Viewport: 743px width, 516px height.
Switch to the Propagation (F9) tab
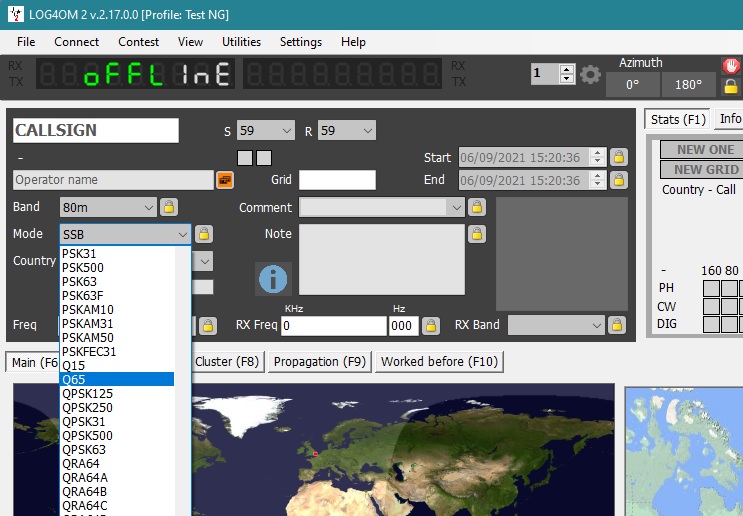320,362
